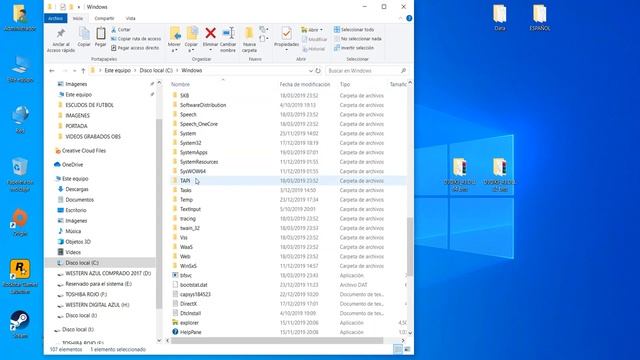This screenshot has height=360, width=640.
Task: Switch to the Compartir ribbon tab
Action: (104, 18)
